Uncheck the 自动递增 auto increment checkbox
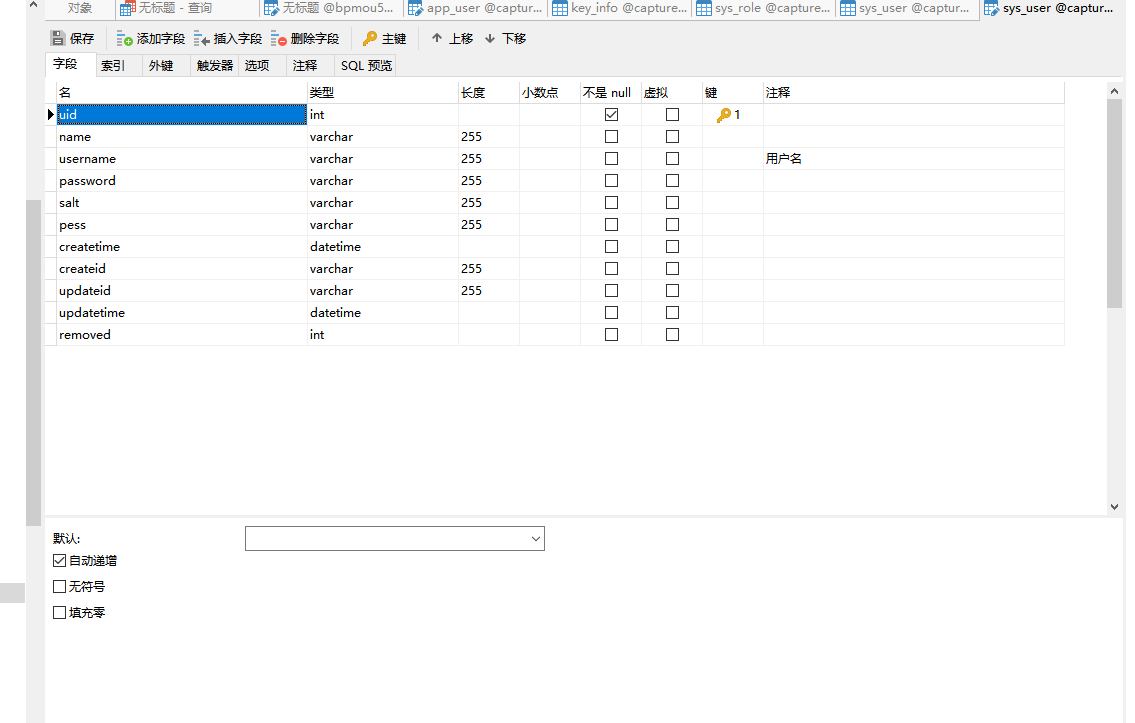Image resolution: width=1135 pixels, height=723 pixels. click(59, 560)
